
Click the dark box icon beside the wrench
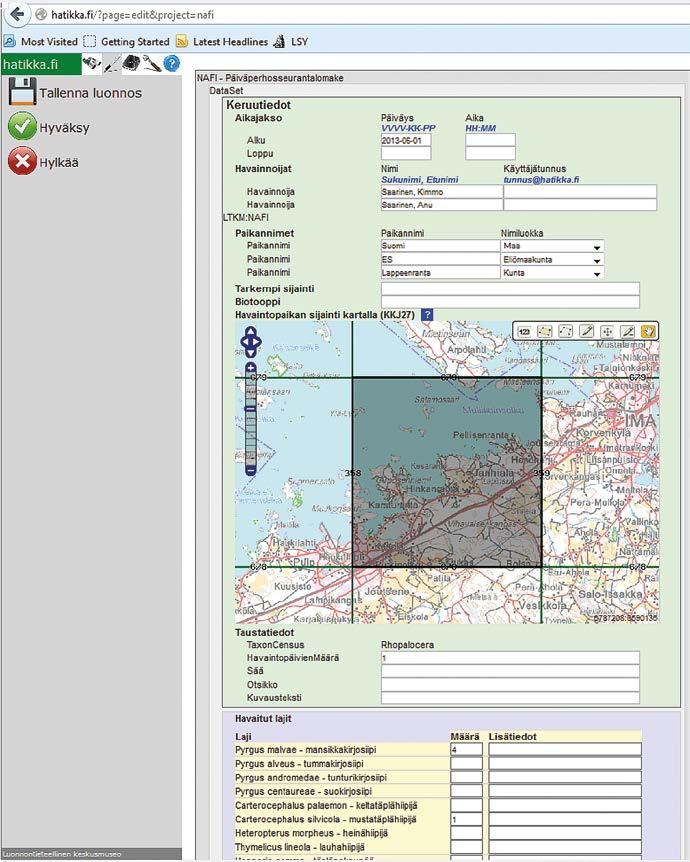131,64
